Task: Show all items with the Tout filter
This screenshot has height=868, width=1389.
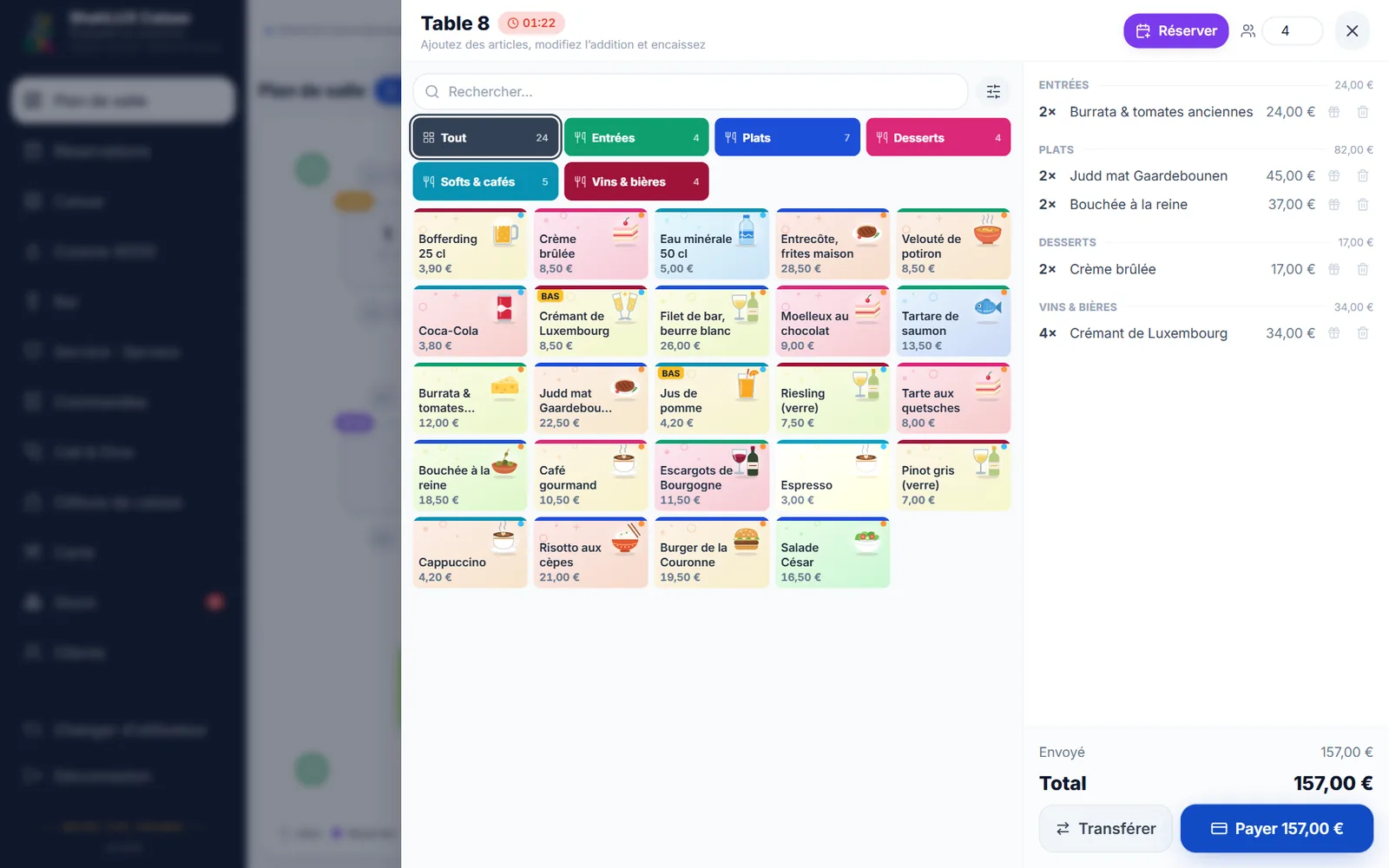Action: 485,137
